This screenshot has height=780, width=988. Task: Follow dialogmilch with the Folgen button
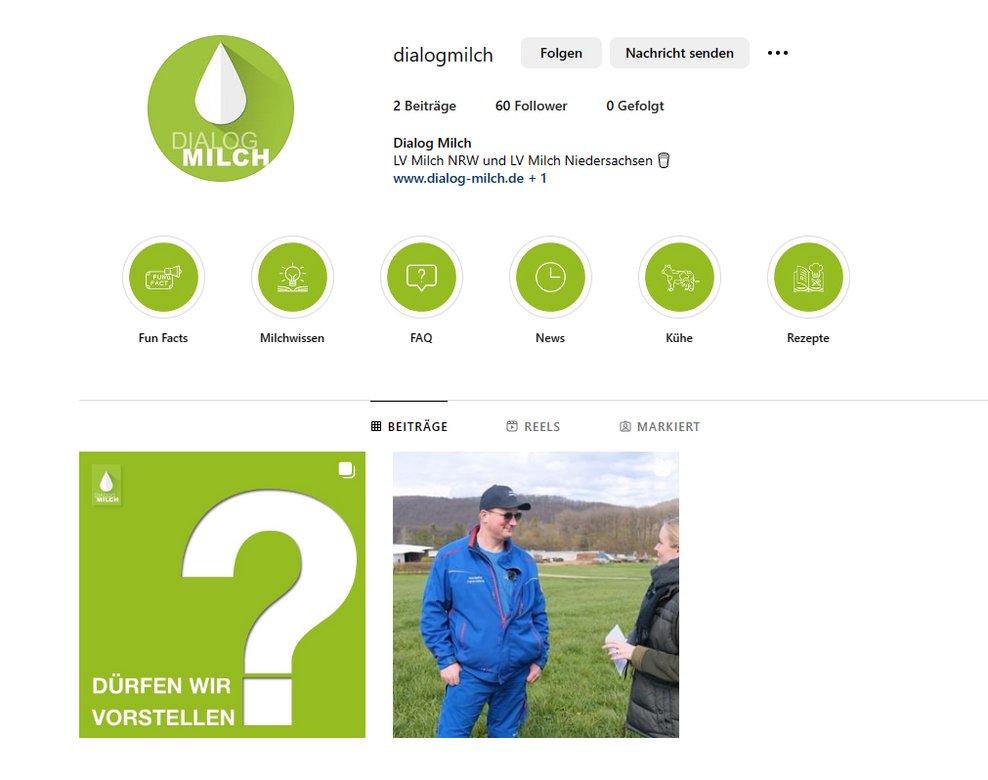(561, 53)
